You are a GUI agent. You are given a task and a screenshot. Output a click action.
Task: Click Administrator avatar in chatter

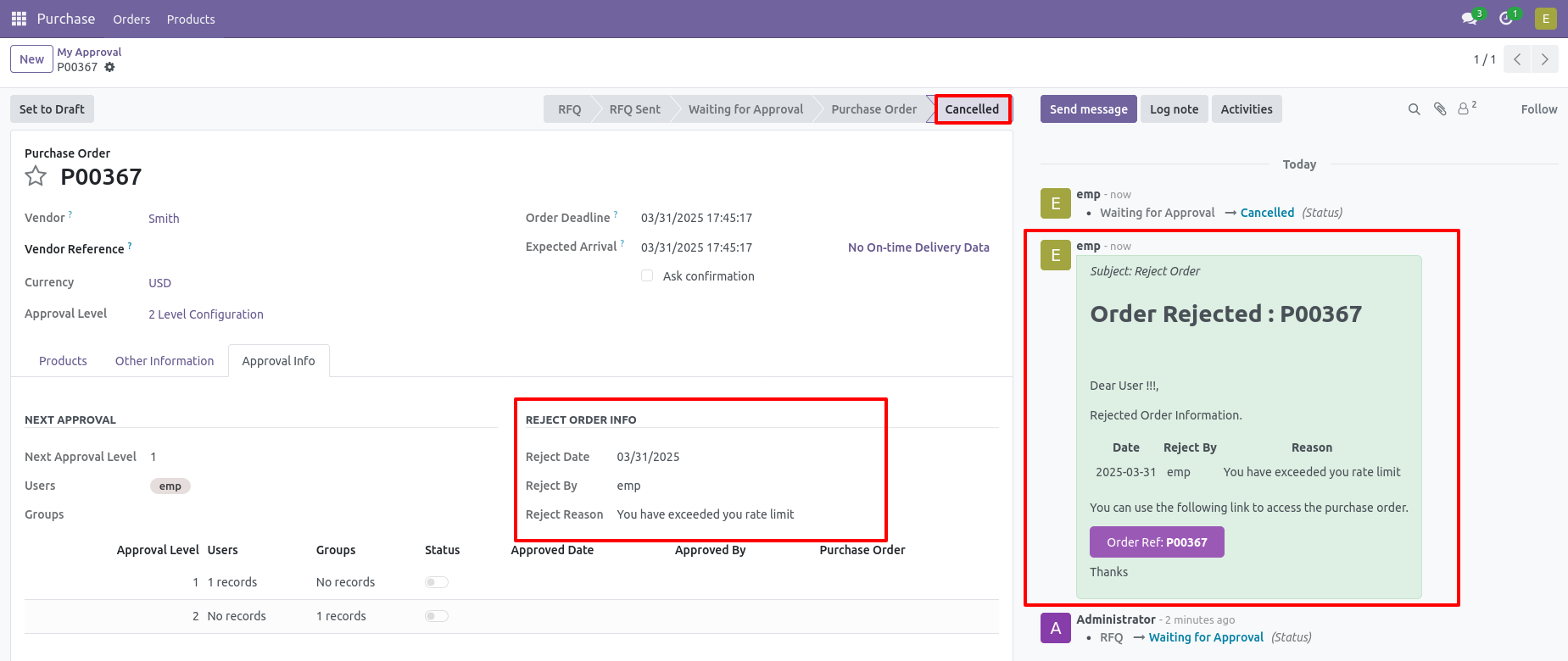(1056, 628)
